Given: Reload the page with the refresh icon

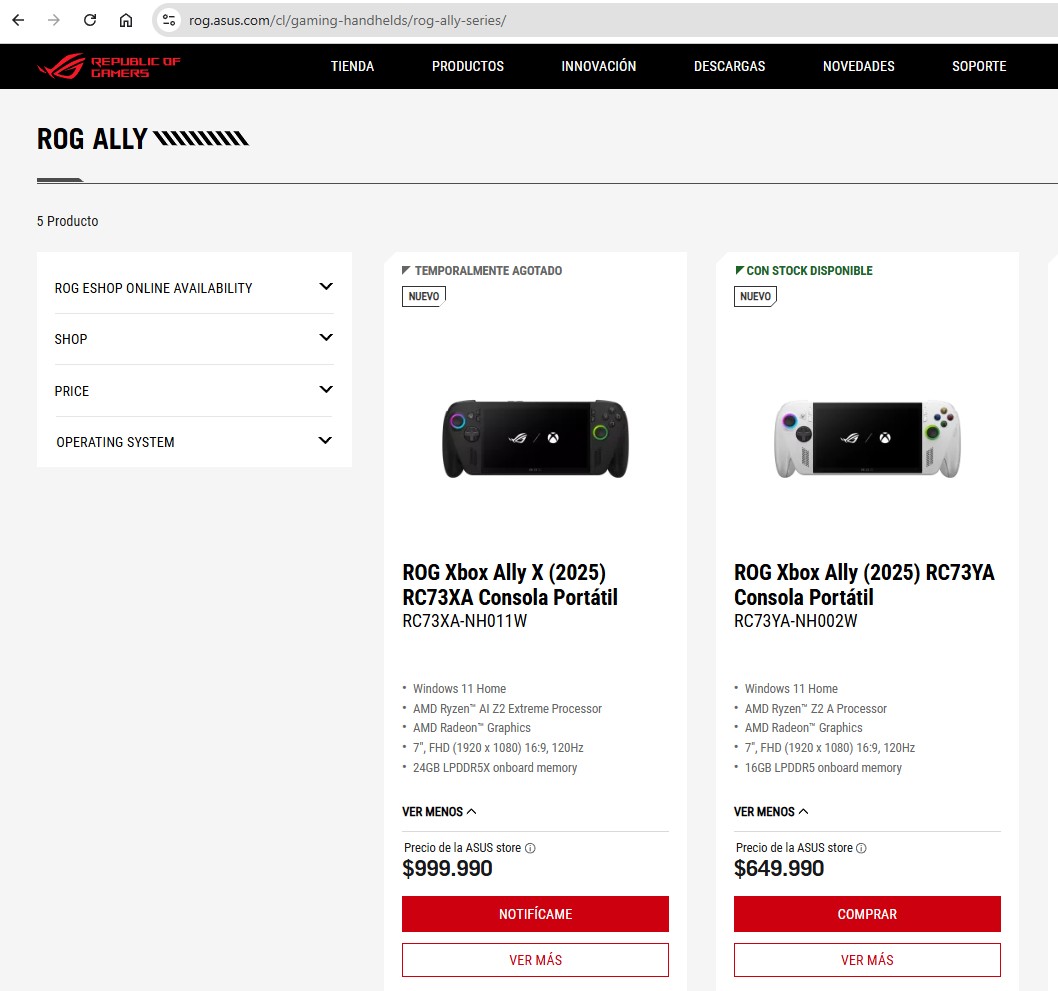Looking at the screenshot, I should [x=90, y=20].
